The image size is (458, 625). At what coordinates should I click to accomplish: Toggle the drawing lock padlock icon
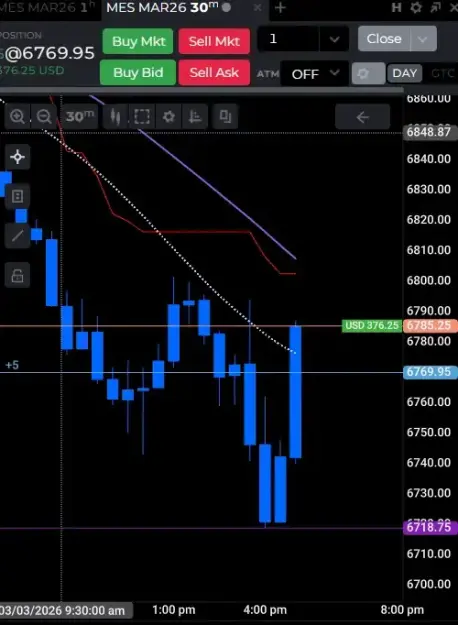click(x=17, y=275)
